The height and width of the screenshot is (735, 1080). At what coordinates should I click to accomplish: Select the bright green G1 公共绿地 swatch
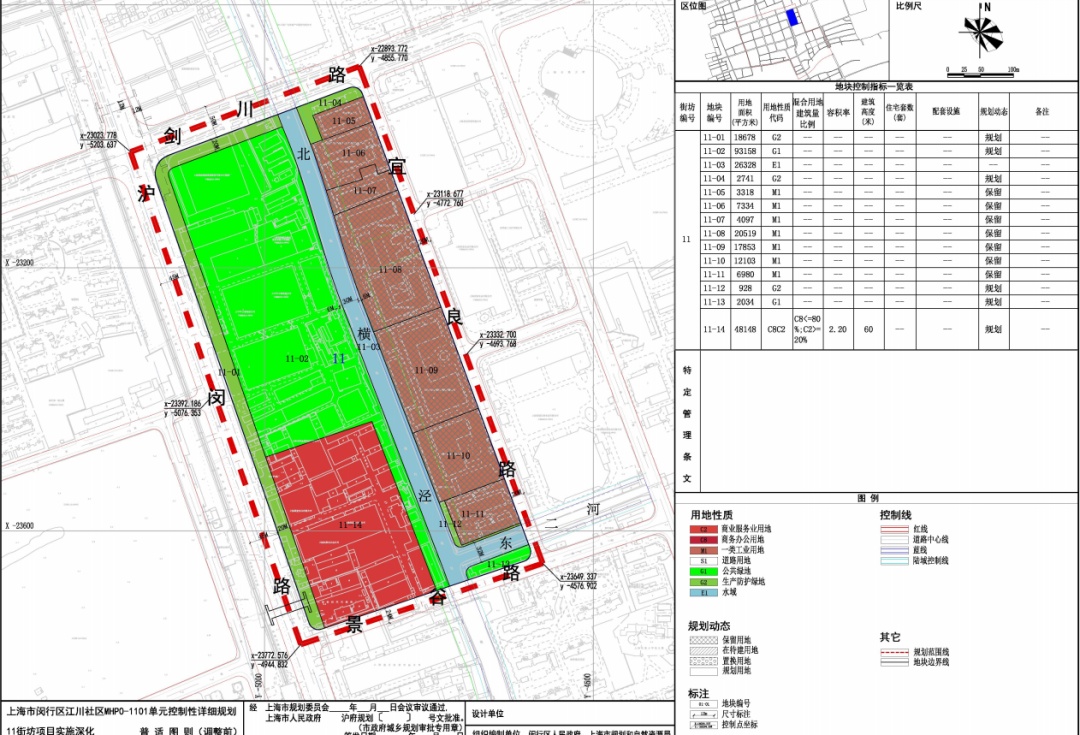(x=703, y=571)
